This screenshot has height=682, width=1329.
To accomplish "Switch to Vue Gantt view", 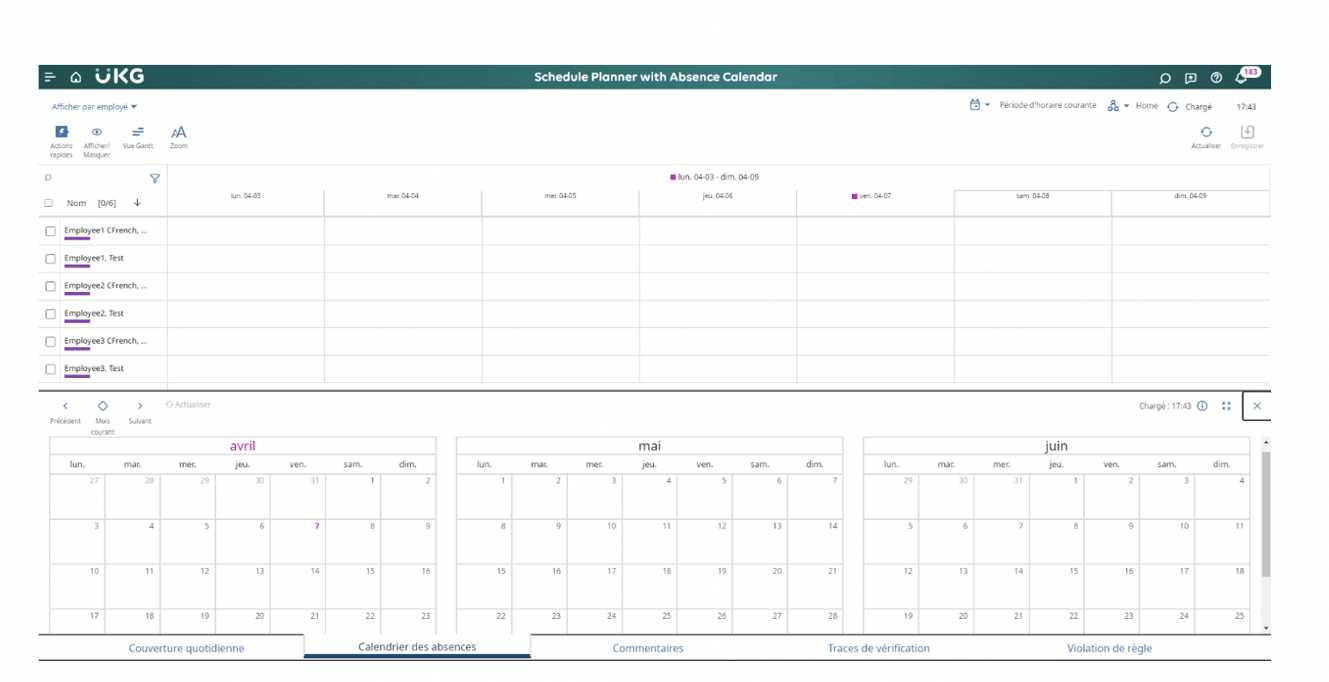I will tap(138, 133).
